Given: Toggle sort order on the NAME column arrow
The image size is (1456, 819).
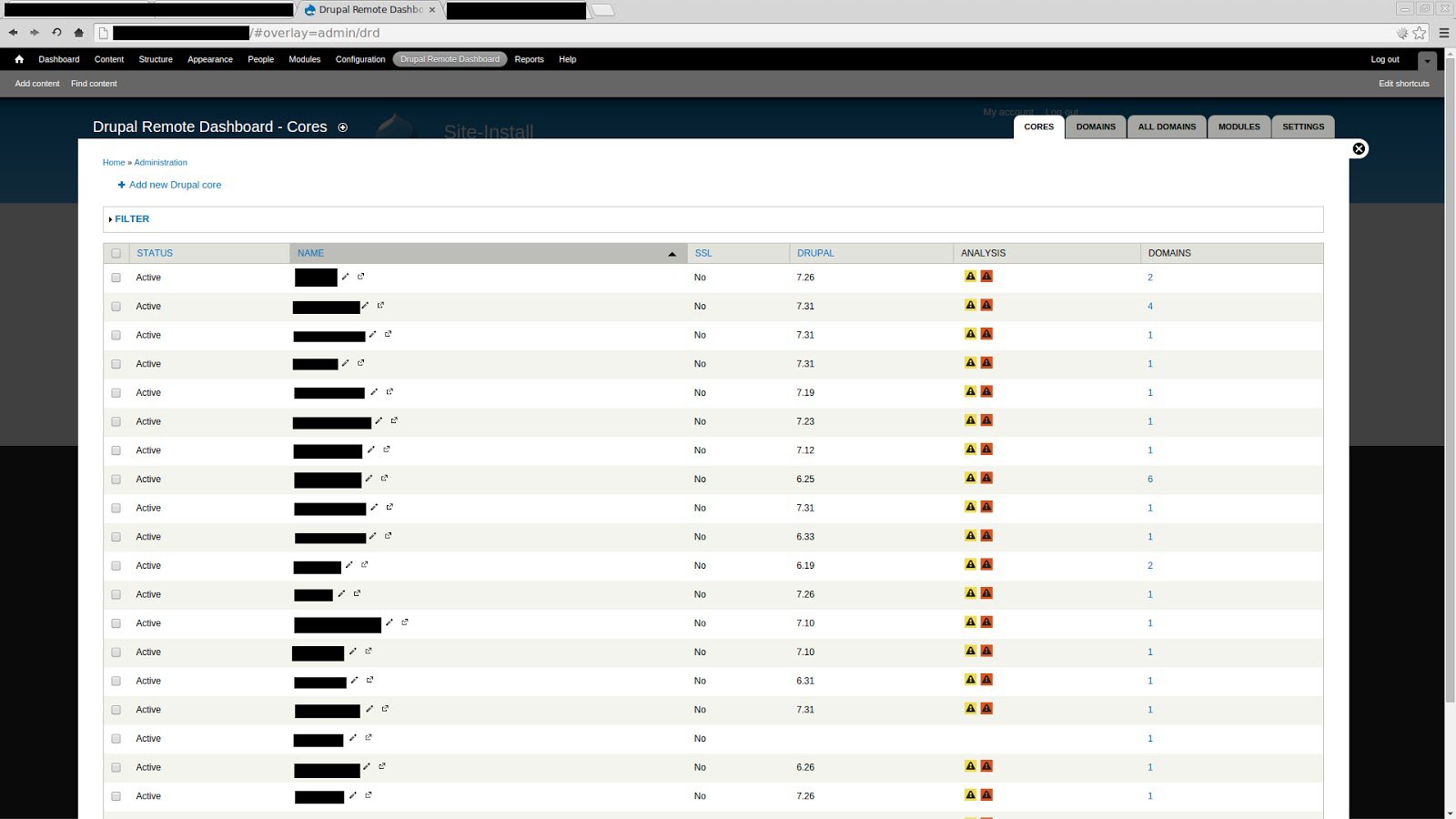Looking at the screenshot, I should coord(672,253).
